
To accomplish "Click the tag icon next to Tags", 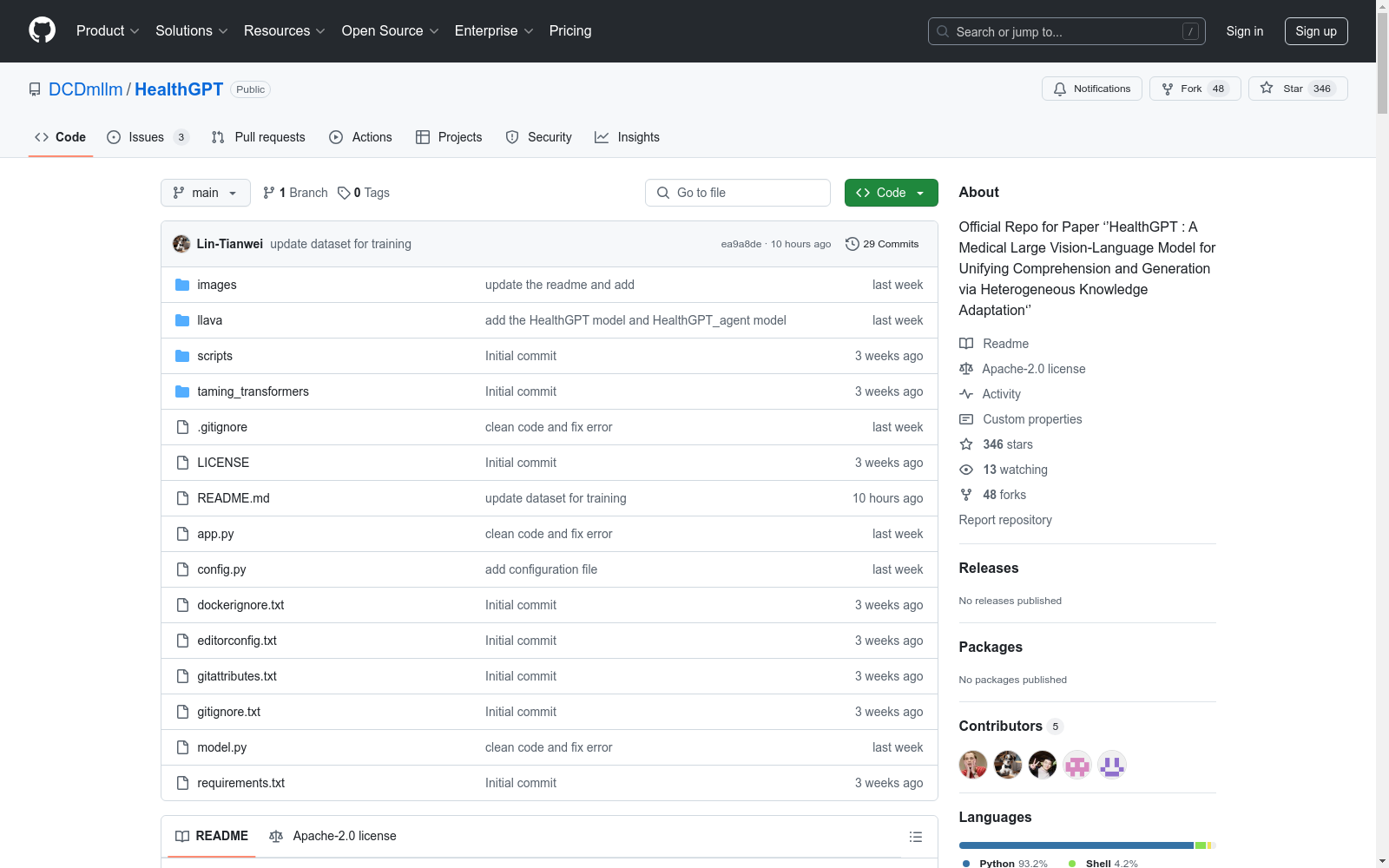I will tap(344, 193).
